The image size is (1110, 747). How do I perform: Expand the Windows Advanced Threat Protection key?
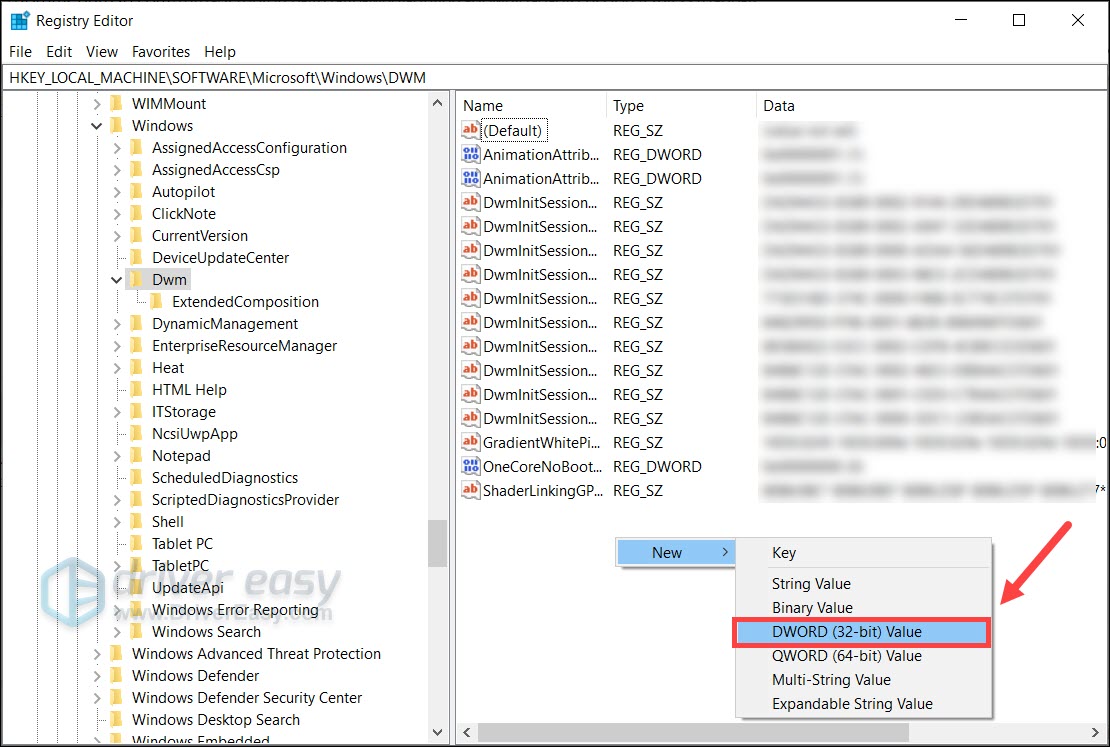(97, 654)
